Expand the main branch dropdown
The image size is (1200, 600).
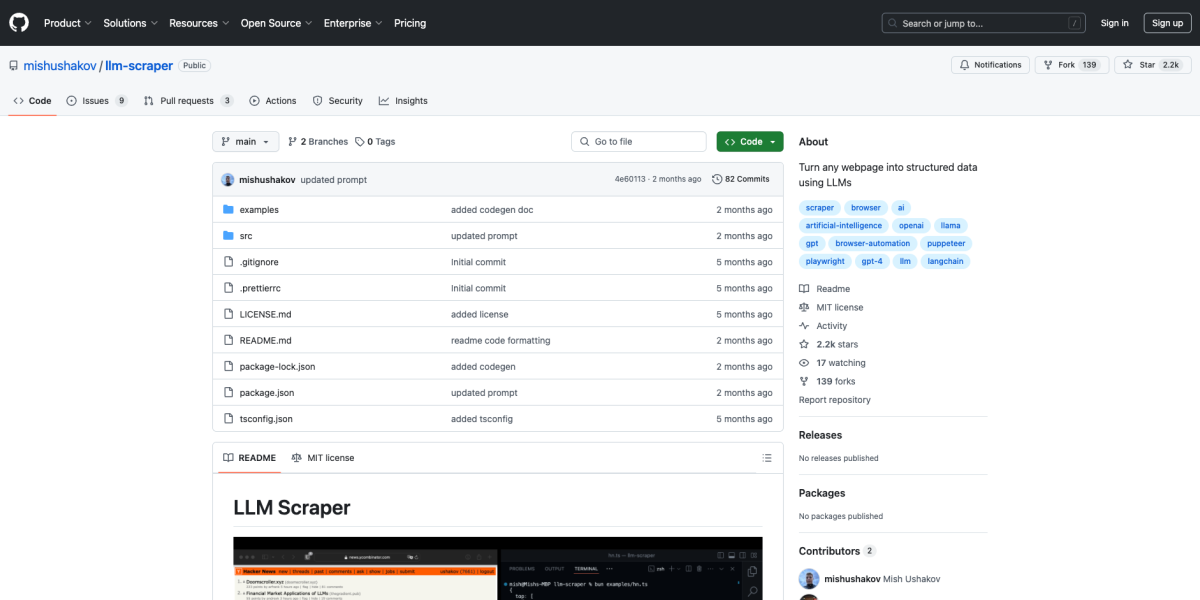[x=245, y=142]
